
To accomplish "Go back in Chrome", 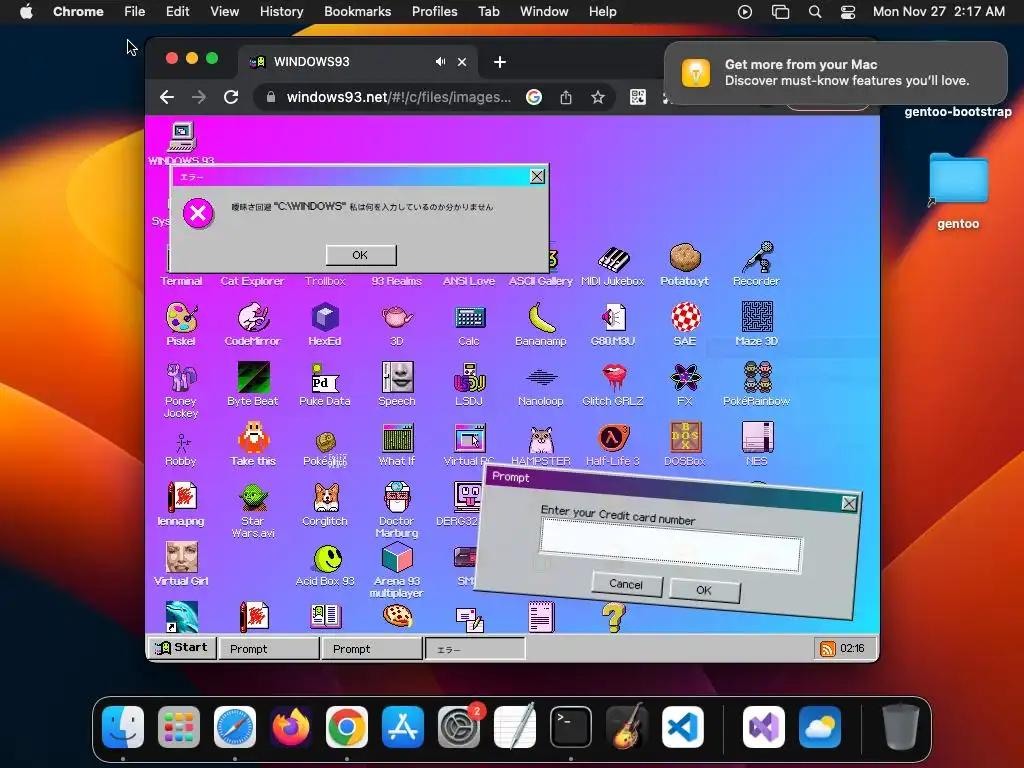I will 167,97.
